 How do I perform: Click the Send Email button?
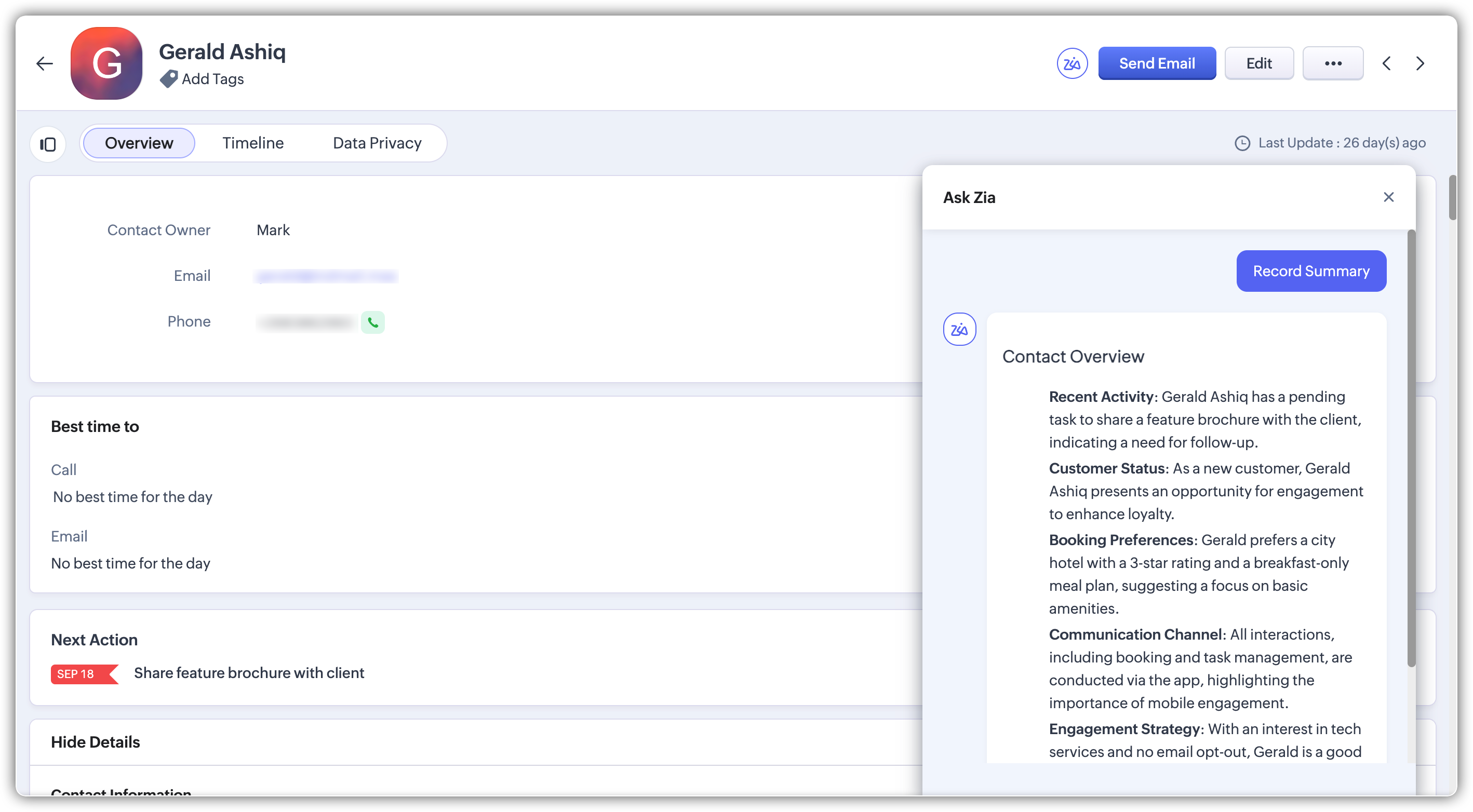pyautogui.click(x=1156, y=63)
